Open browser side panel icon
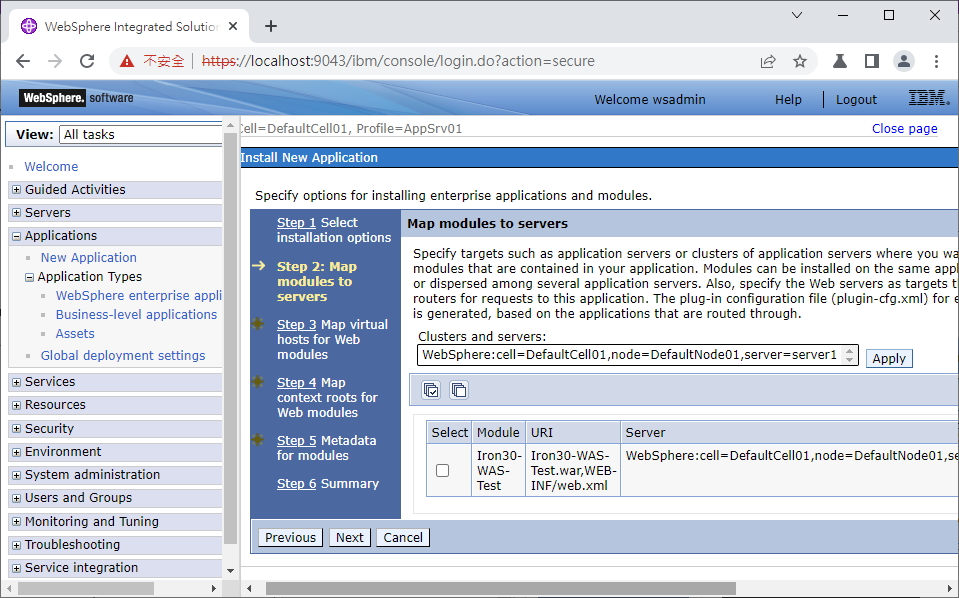 [872, 61]
